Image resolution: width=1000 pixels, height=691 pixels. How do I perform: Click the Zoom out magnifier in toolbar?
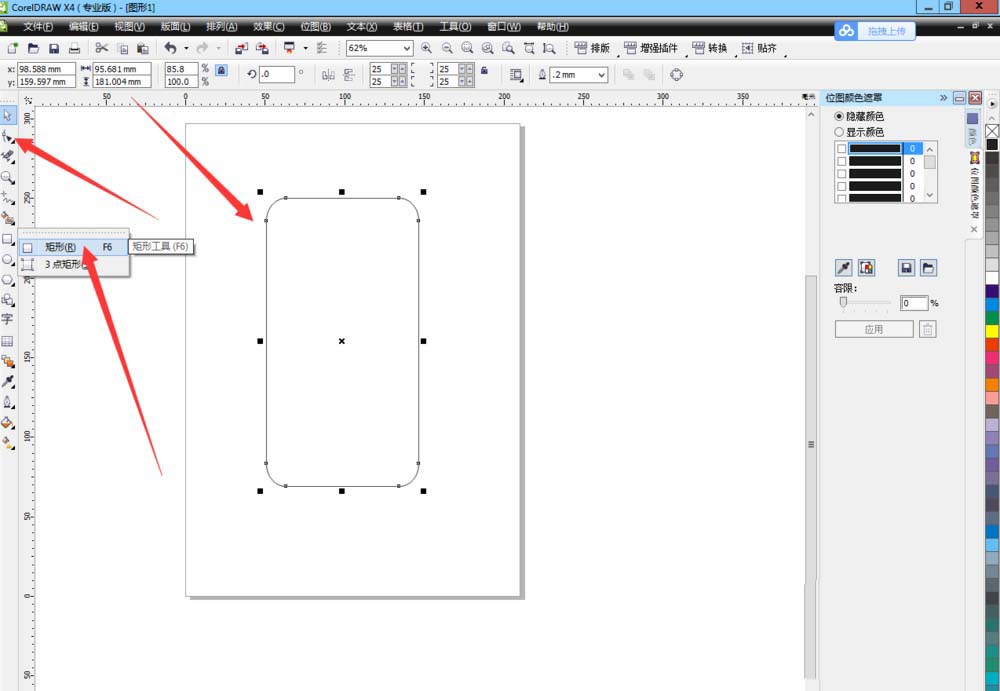[447, 48]
